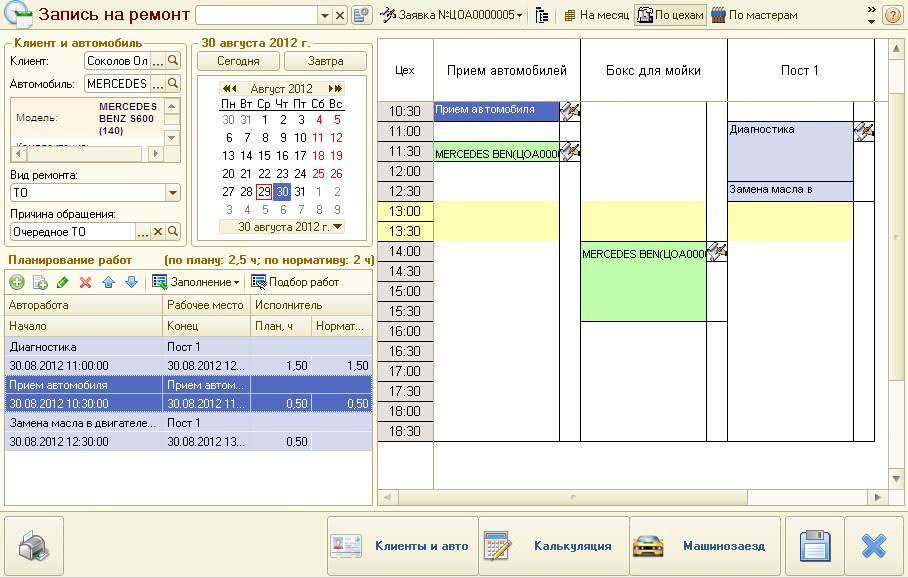Click the Пост 1 column header
This screenshot has width=908, height=578.
click(x=800, y=71)
